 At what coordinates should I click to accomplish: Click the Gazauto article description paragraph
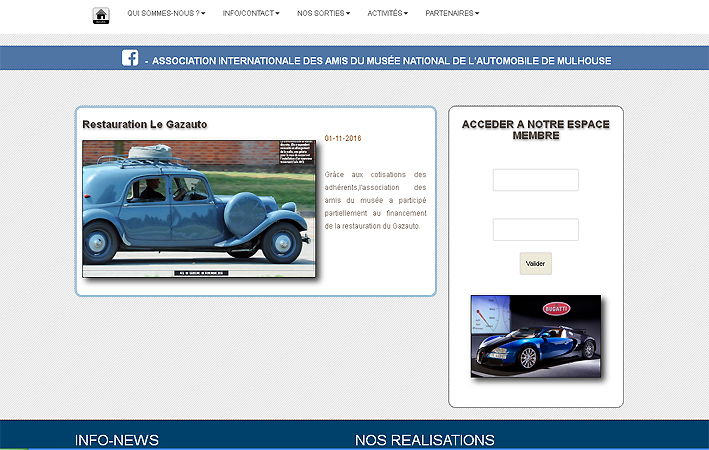(375, 200)
